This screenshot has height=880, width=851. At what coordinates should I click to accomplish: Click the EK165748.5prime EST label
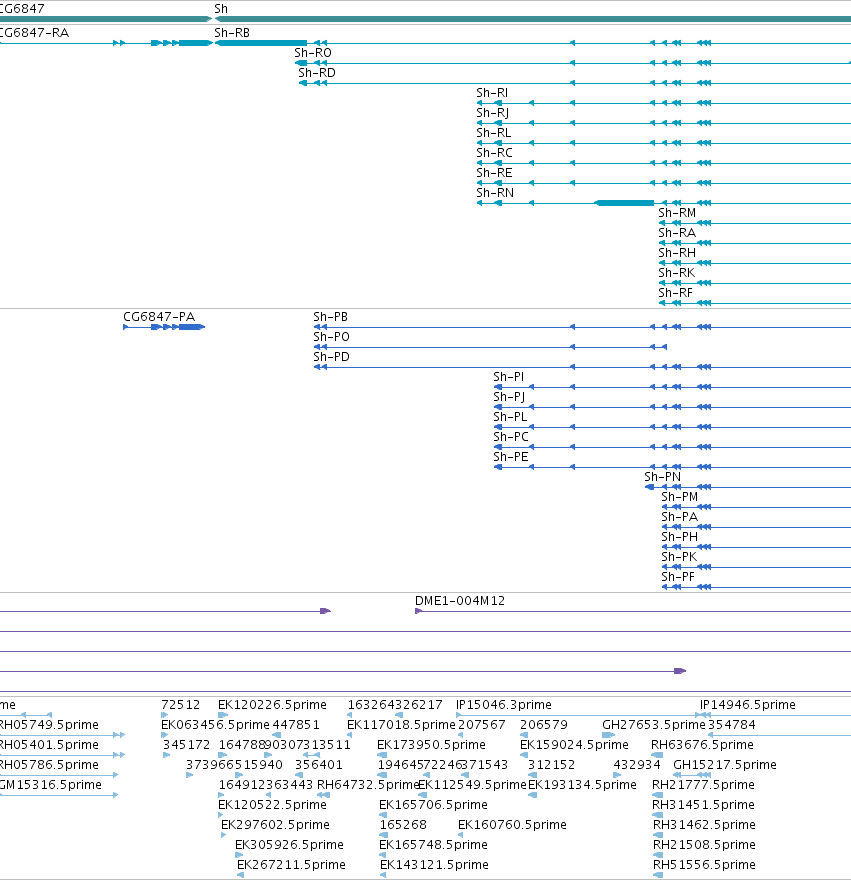pos(433,845)
